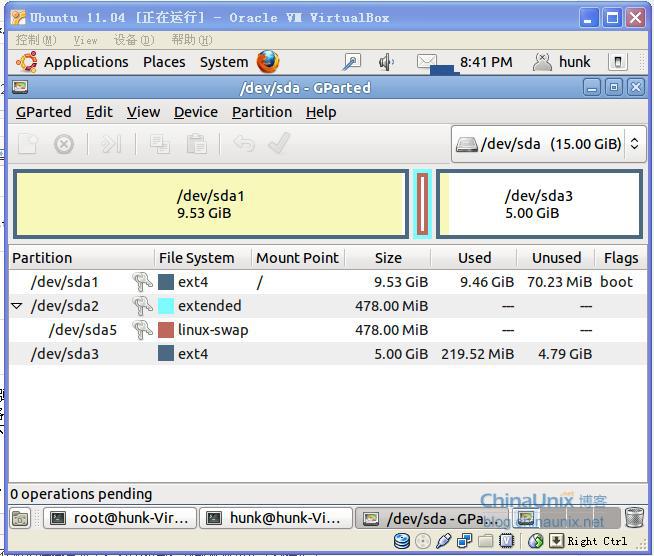
Task: Click the Apply all operations checkmark
Action: tap(279, 143)
